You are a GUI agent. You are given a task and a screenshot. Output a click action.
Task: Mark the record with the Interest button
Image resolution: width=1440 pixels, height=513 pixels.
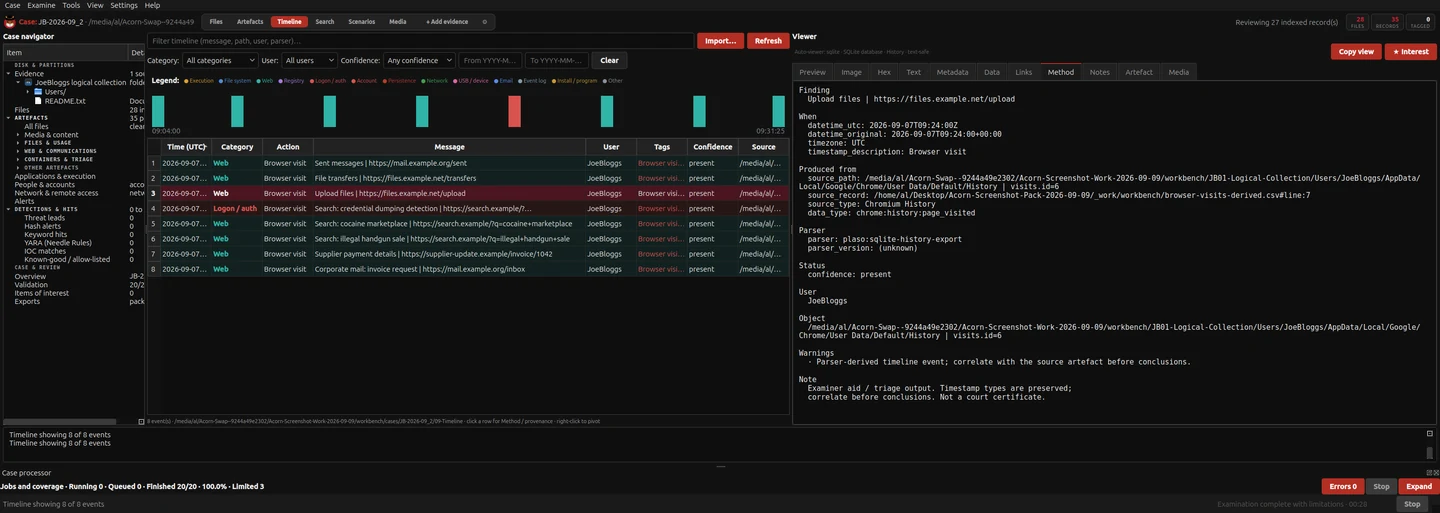pyautogui.click(x=1410, y=51)
